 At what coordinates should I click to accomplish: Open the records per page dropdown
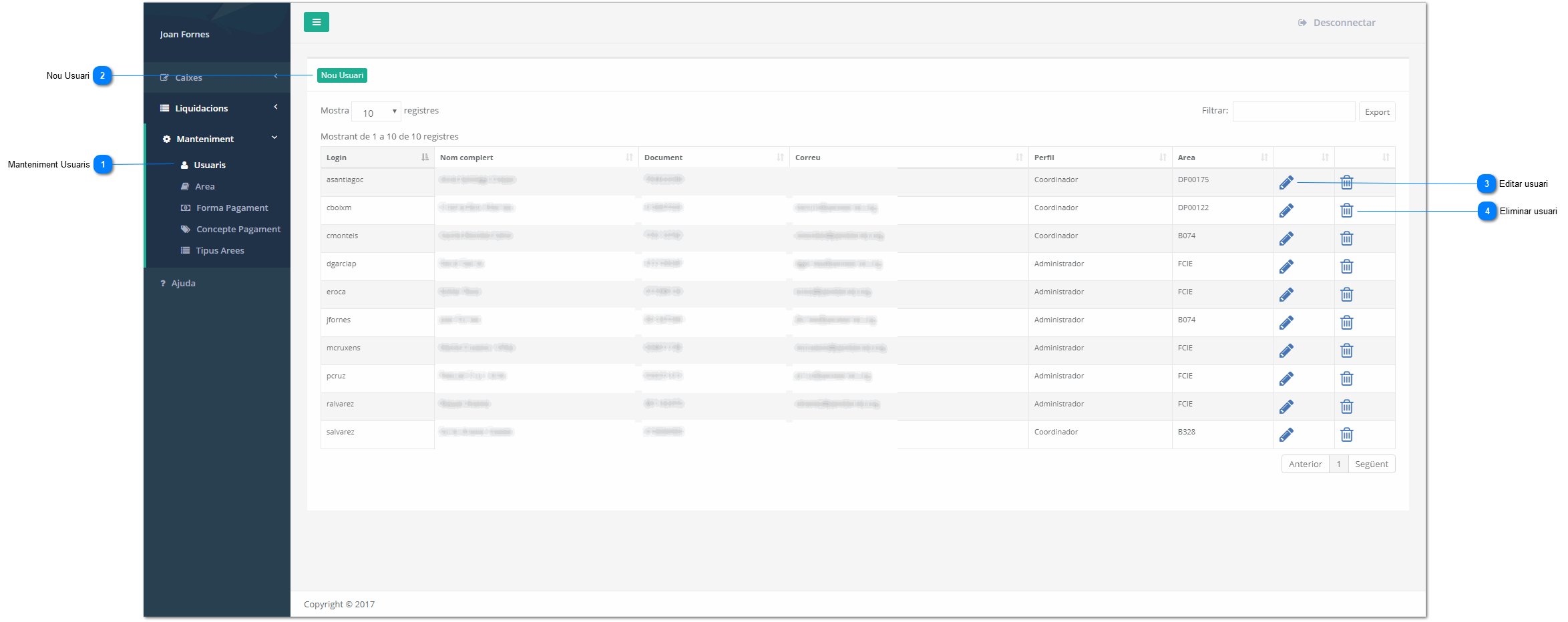[376, 112]
